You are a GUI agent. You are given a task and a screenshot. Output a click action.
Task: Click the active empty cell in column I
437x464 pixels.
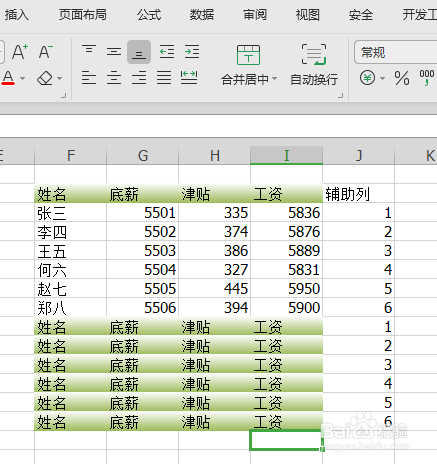click(286, 440)
